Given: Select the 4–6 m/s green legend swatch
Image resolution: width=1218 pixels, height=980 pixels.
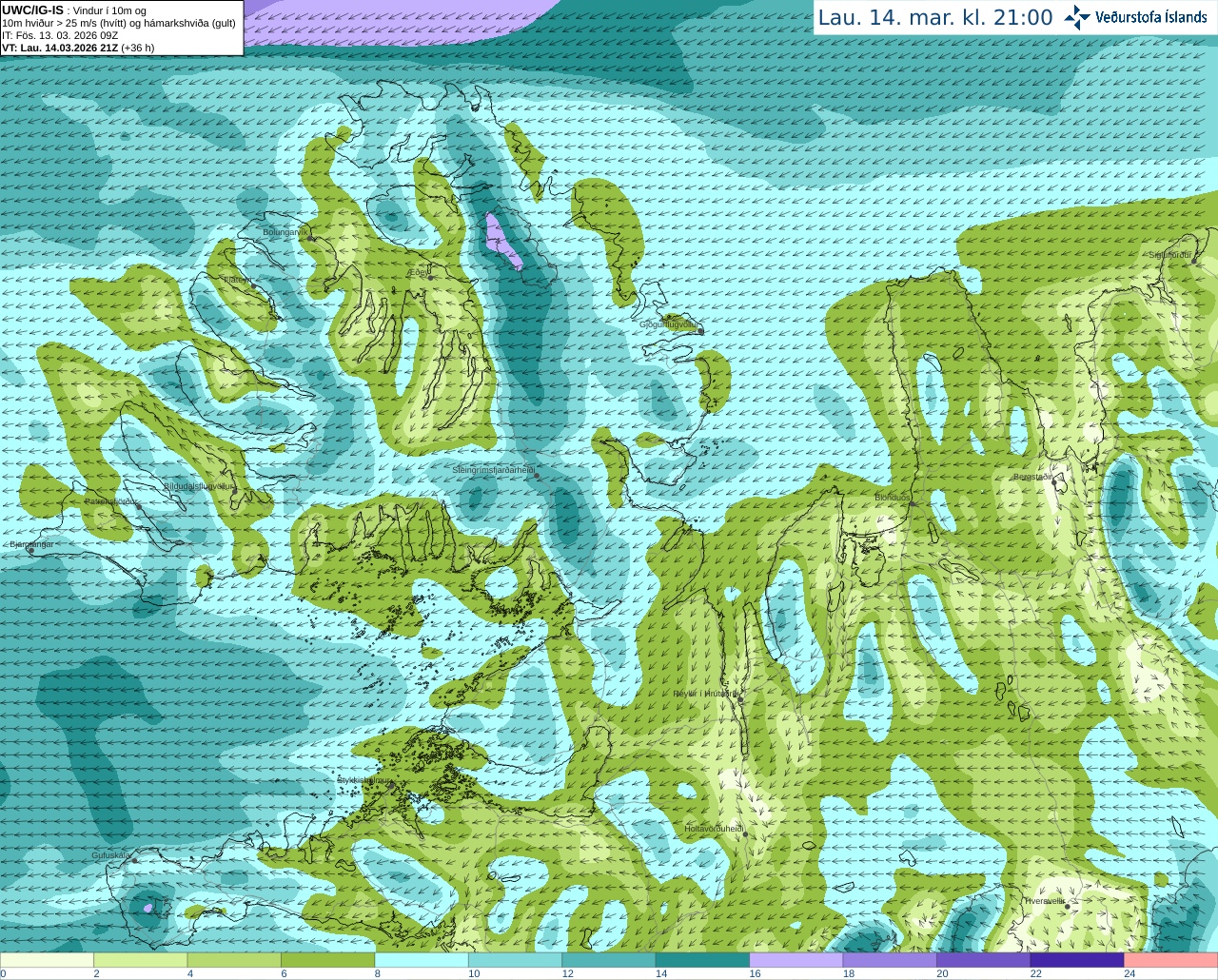Looking at the screenshot, I should click(234, 960).
